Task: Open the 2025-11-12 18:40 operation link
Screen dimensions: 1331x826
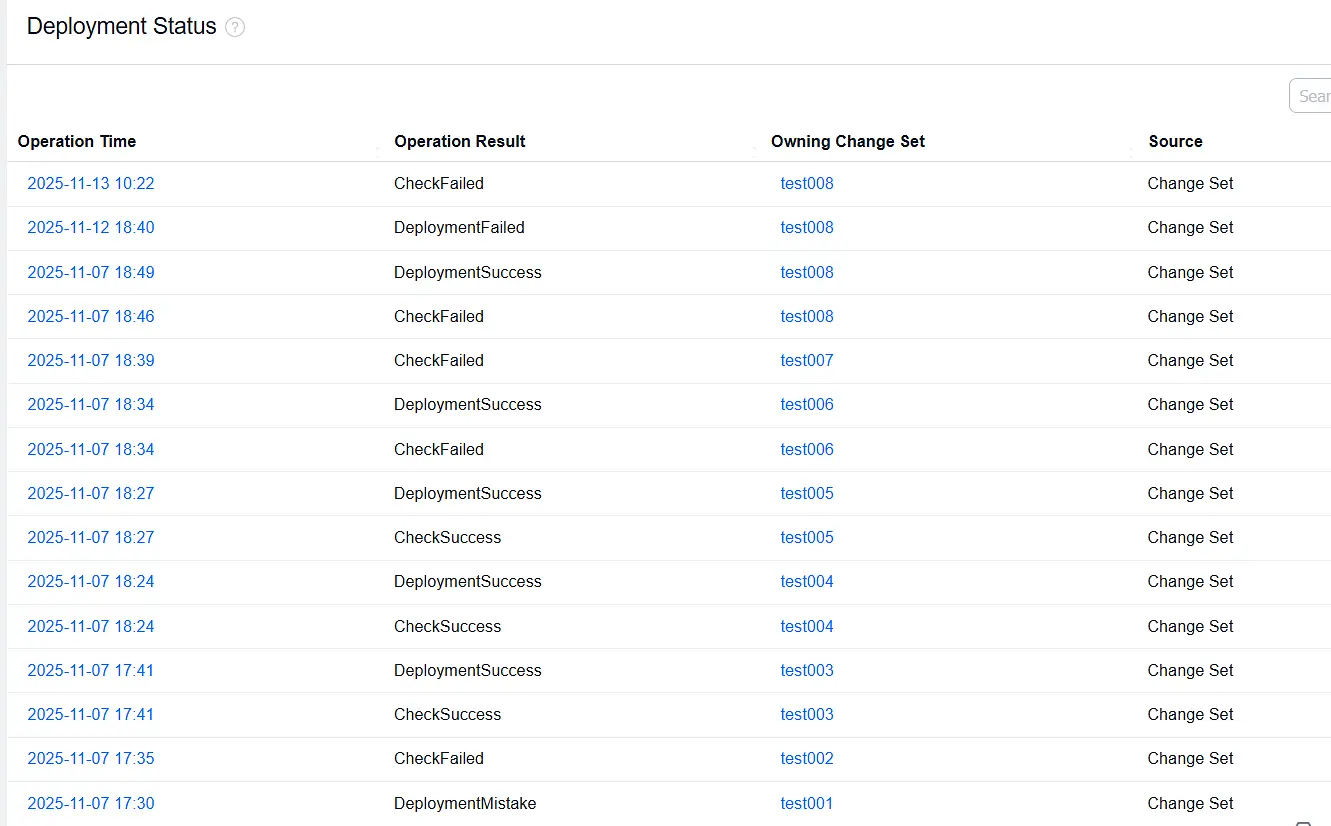Action: point(91,228)
